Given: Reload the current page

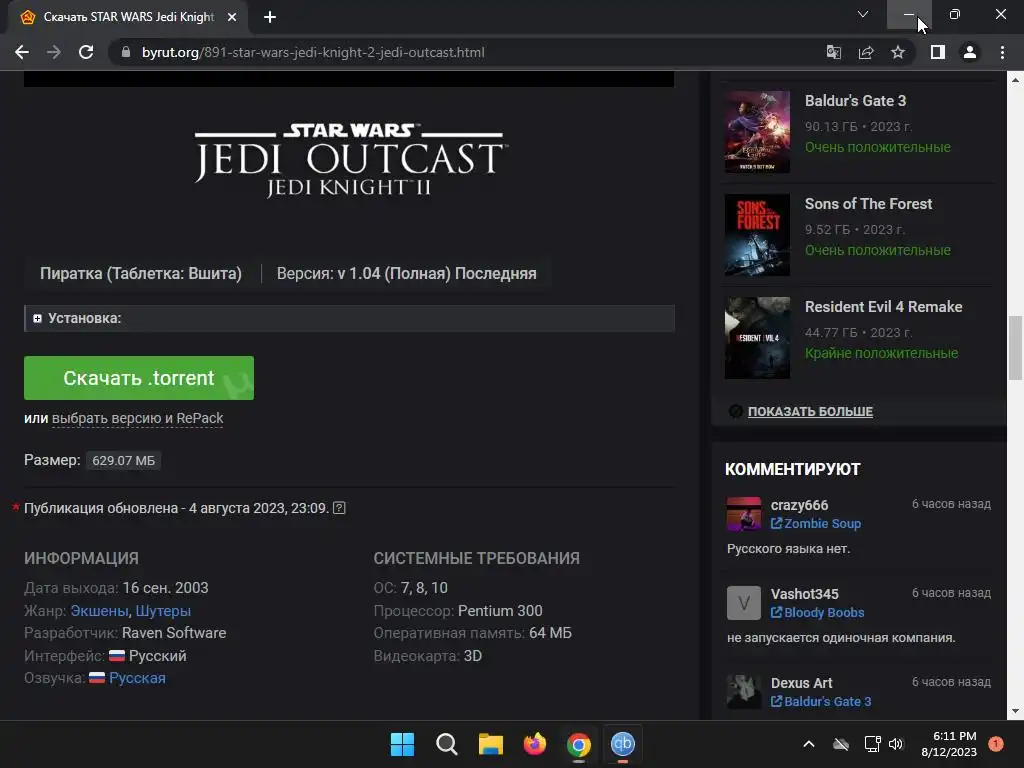Looking at the screenshot, I should (86, 52).
